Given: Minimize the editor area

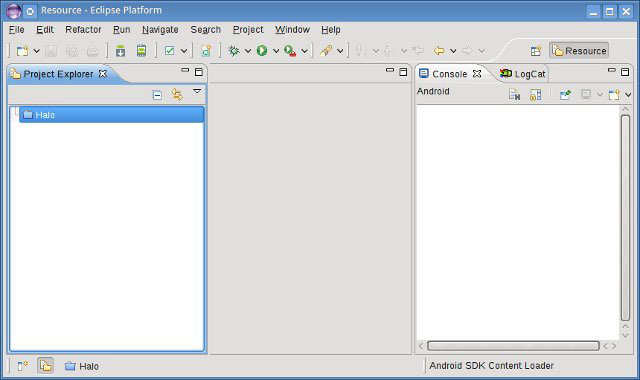Looking at the screenshot, I should point(390,70).
